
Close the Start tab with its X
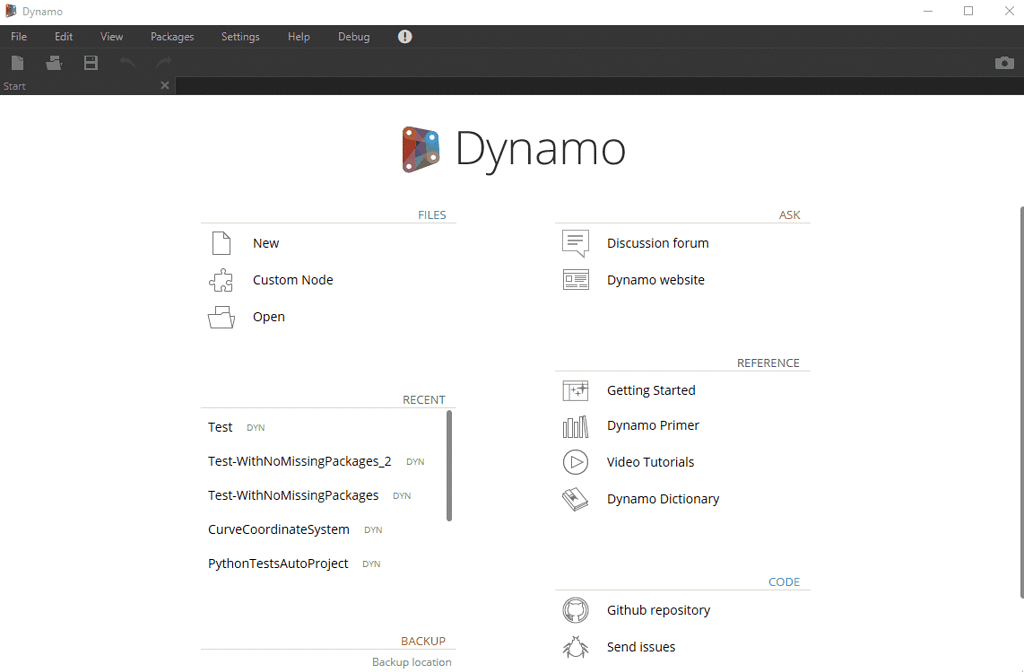click(x=164, y=85)
